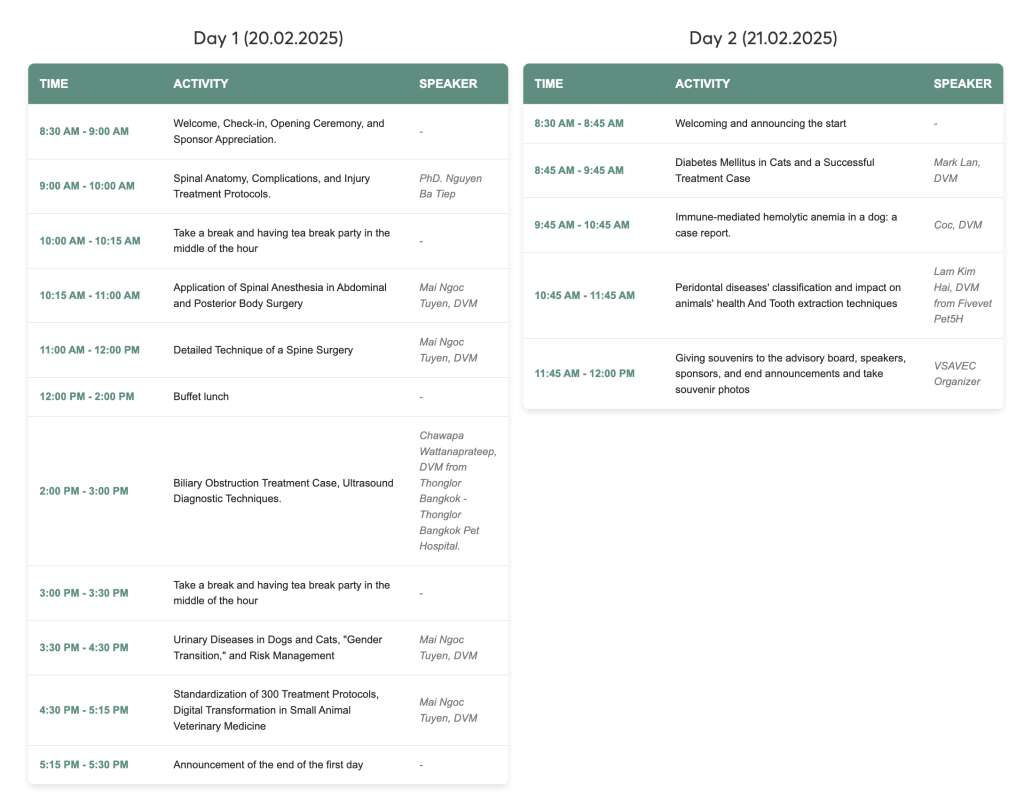Click the Day 2 SPEAKER column header
The height and width of the screenshot is (804, 1024).
(x=963, y=84)
